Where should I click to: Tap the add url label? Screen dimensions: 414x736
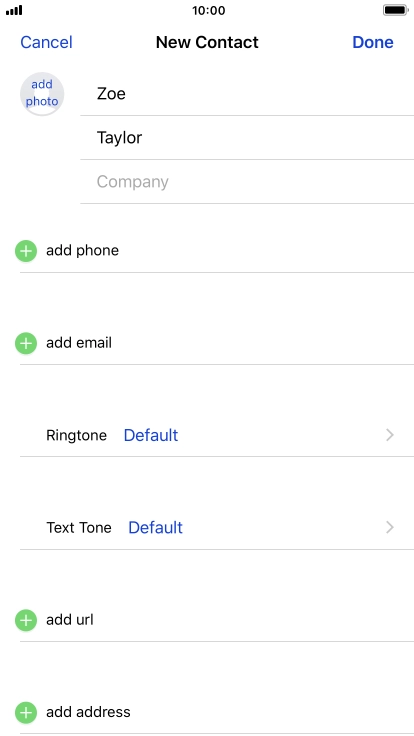pyautogui.click(x=69, y=620)
